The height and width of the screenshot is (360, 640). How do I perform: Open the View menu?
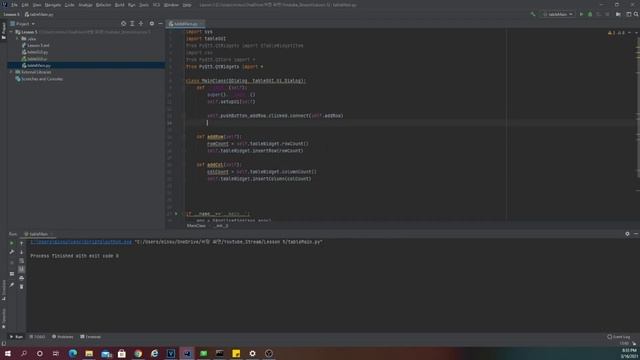pyautogui.click(x=37, y=5)
